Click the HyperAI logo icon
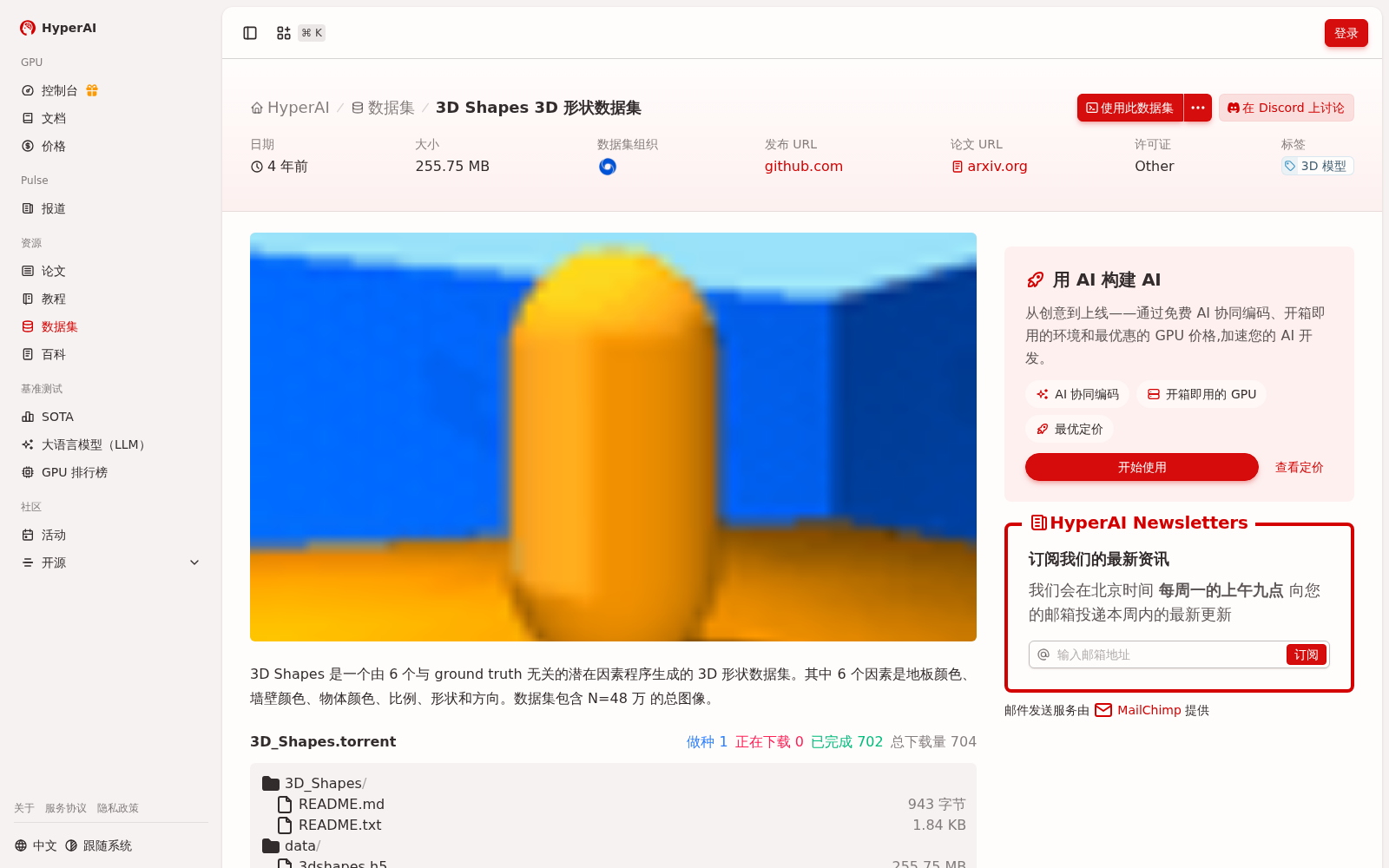Image resolution: width=1389 pixels, height=868 pixels. 28,28
